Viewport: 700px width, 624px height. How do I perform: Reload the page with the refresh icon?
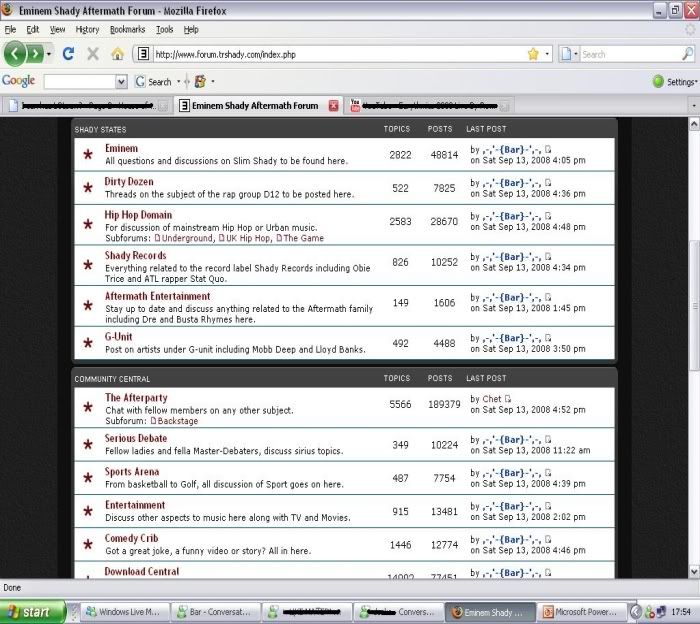click(68, 54)
